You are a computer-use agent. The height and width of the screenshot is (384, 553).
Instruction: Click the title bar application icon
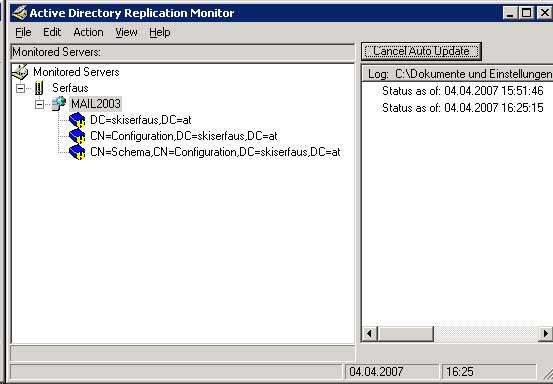point(20,13)
